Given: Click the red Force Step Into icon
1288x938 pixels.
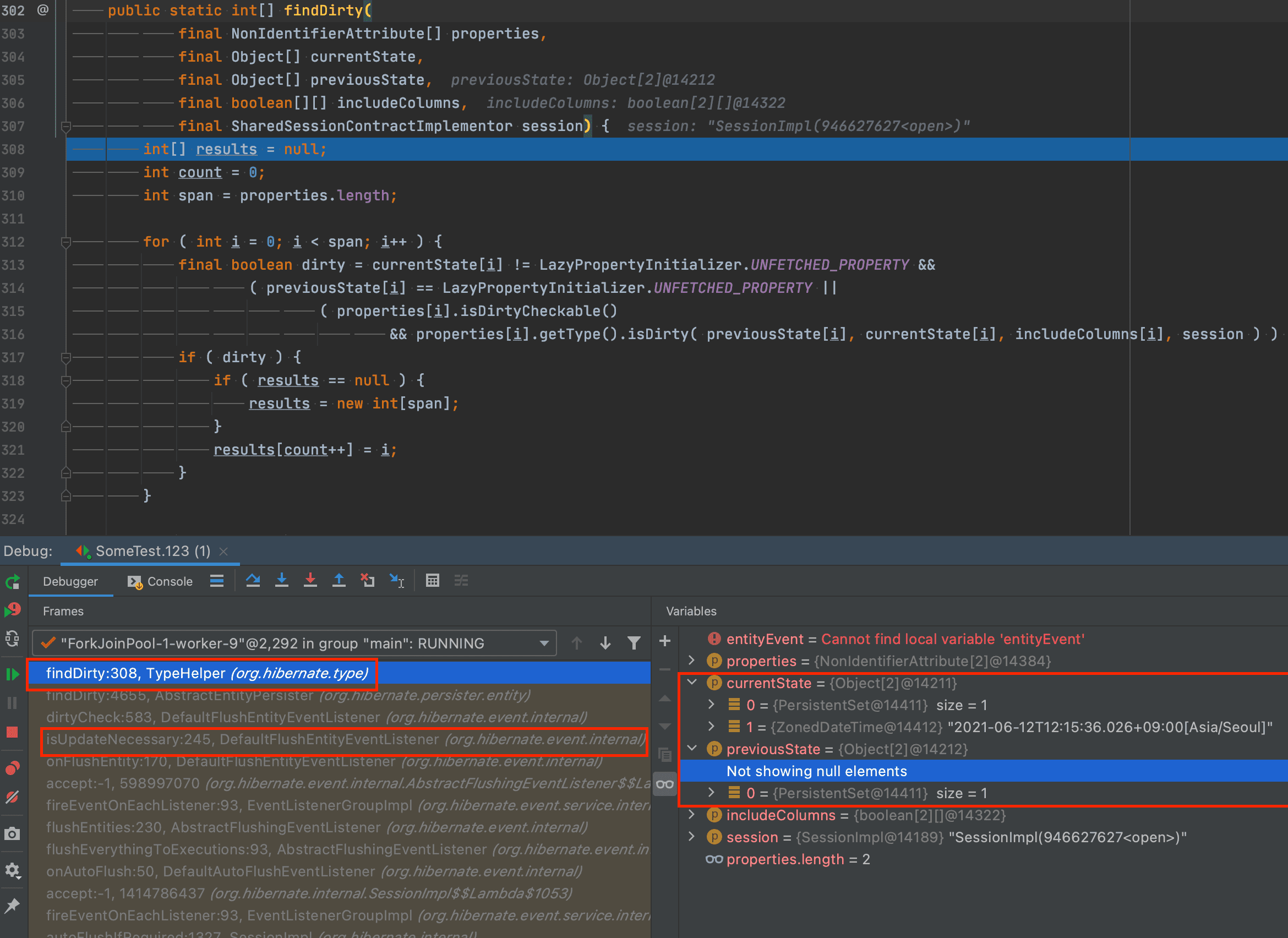Looking at the screenshot, I should [x=310, y=580].
